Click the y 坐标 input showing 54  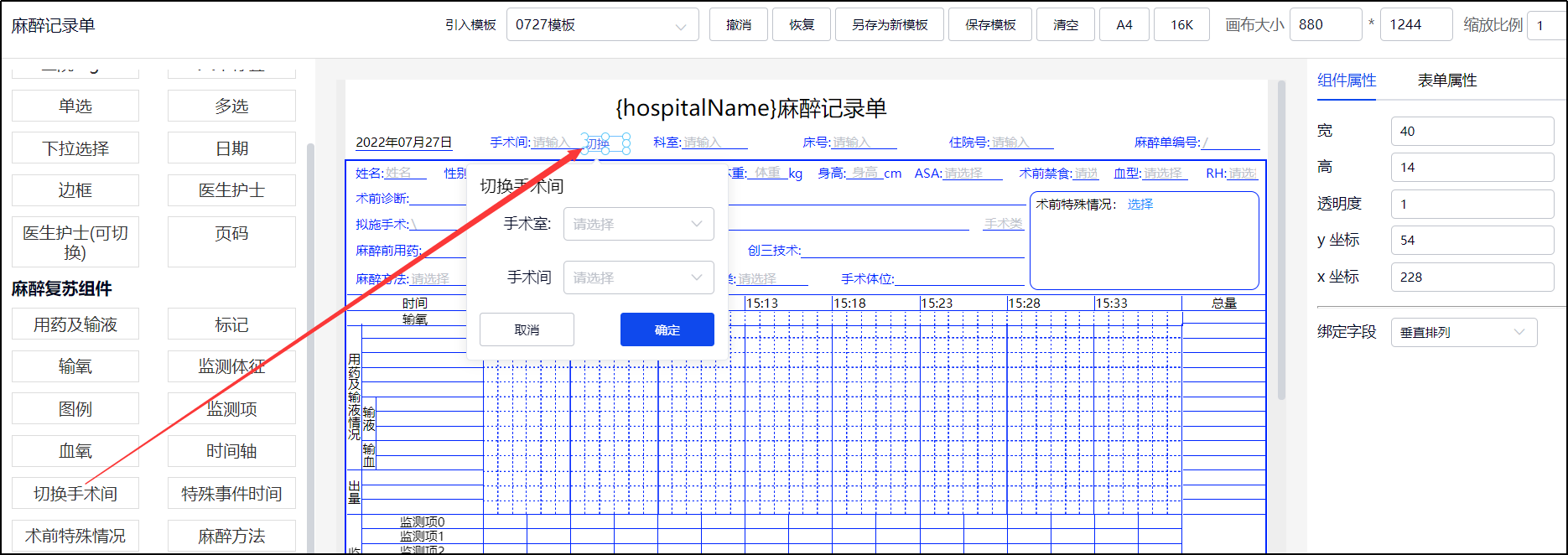1472,241
